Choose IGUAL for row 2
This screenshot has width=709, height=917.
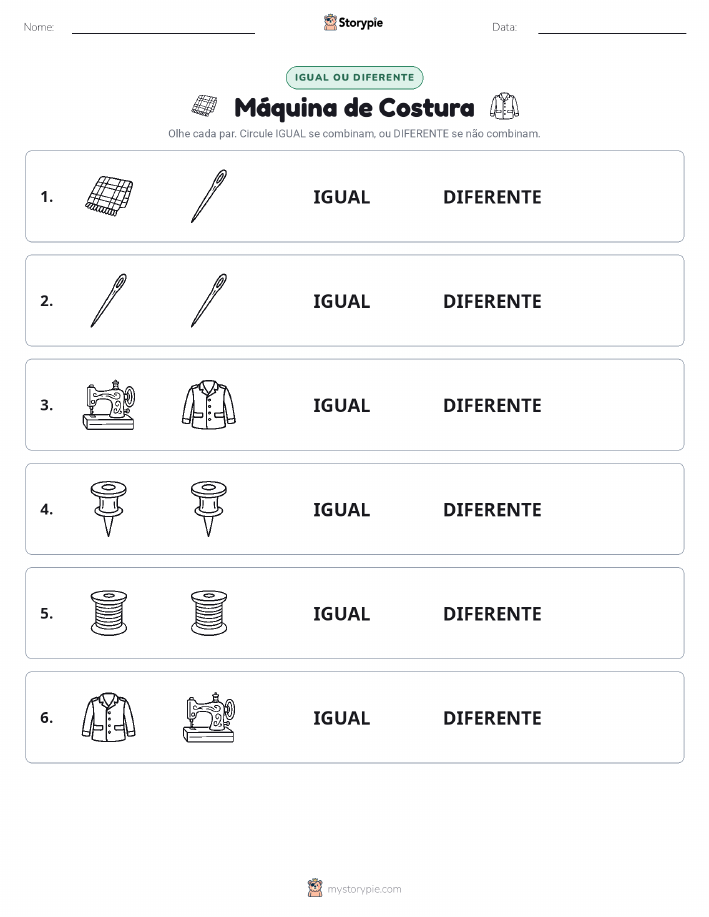pyautogui.click(x=342, y=301)
